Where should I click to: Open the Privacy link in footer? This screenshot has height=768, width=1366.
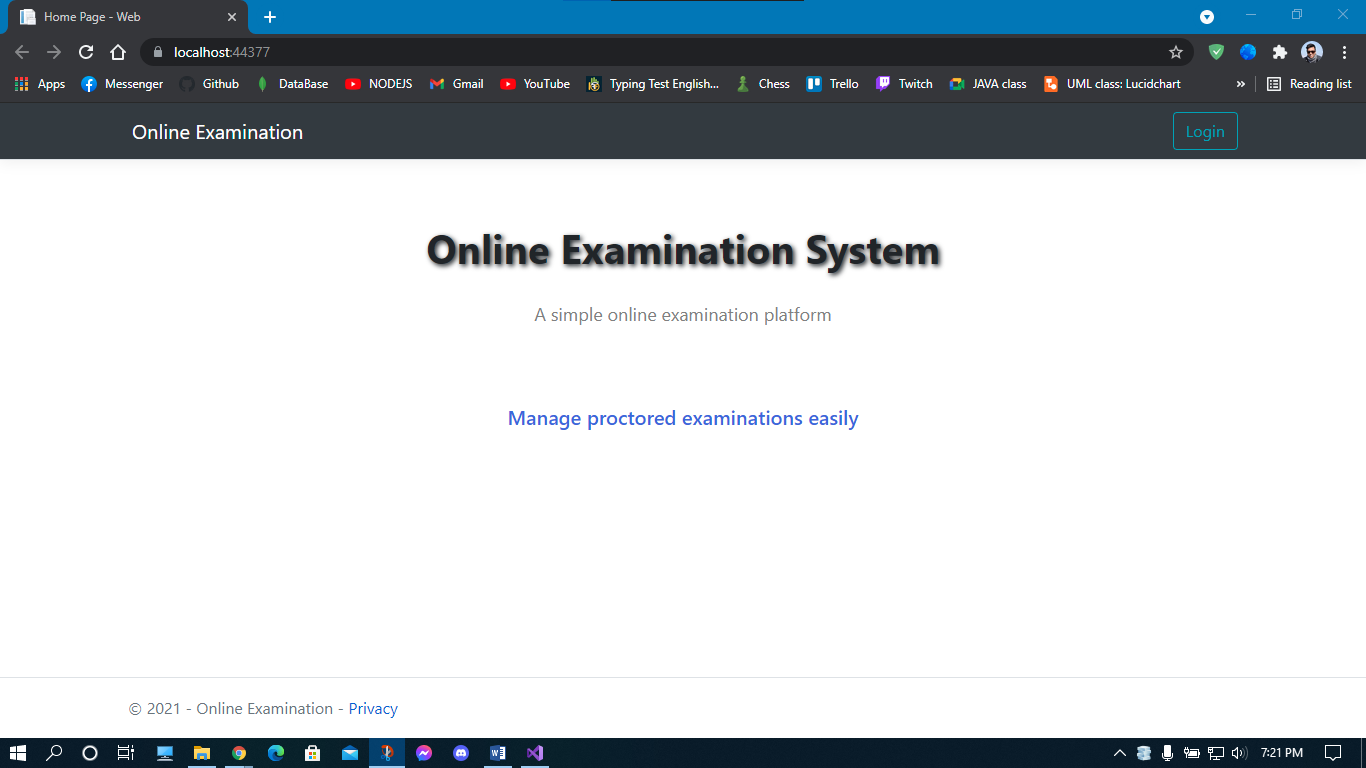pyautogui.click(x=373, y=709)
